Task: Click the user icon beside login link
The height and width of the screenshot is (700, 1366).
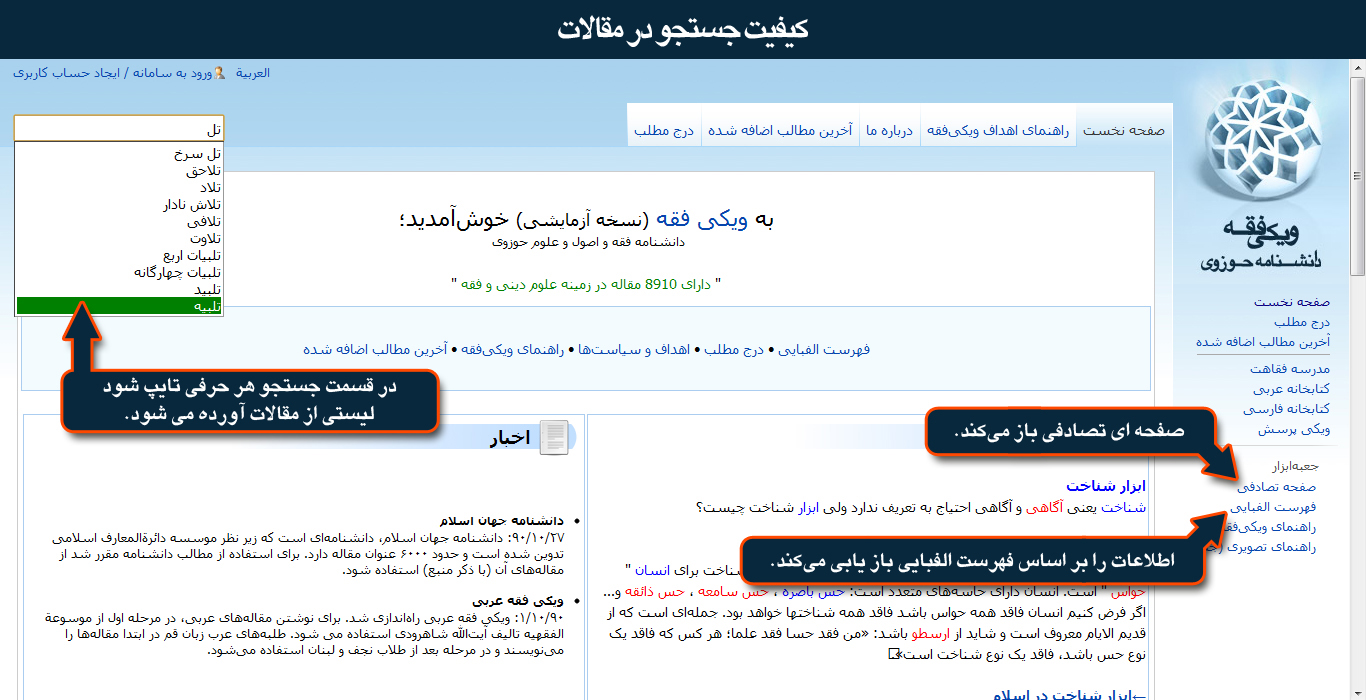Action: pos(219,73)
